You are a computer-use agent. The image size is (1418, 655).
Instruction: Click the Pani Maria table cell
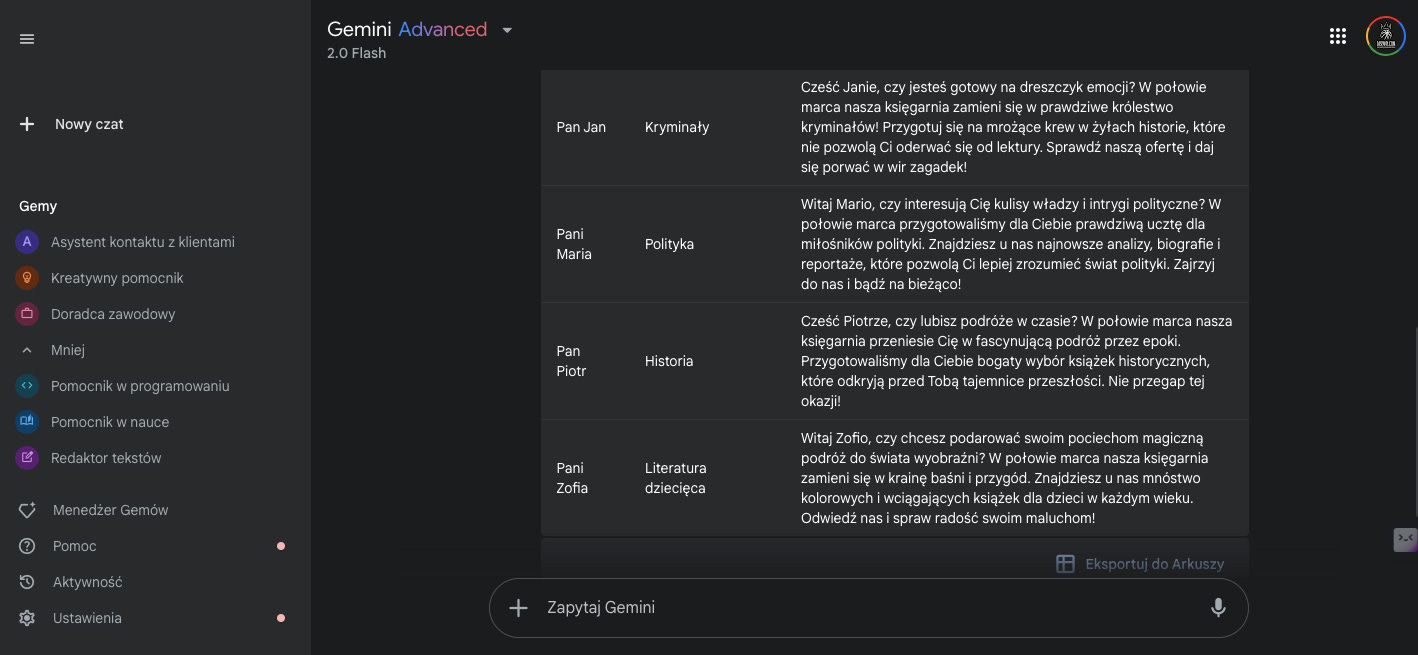pyautogui.click(x=574, y=244)
